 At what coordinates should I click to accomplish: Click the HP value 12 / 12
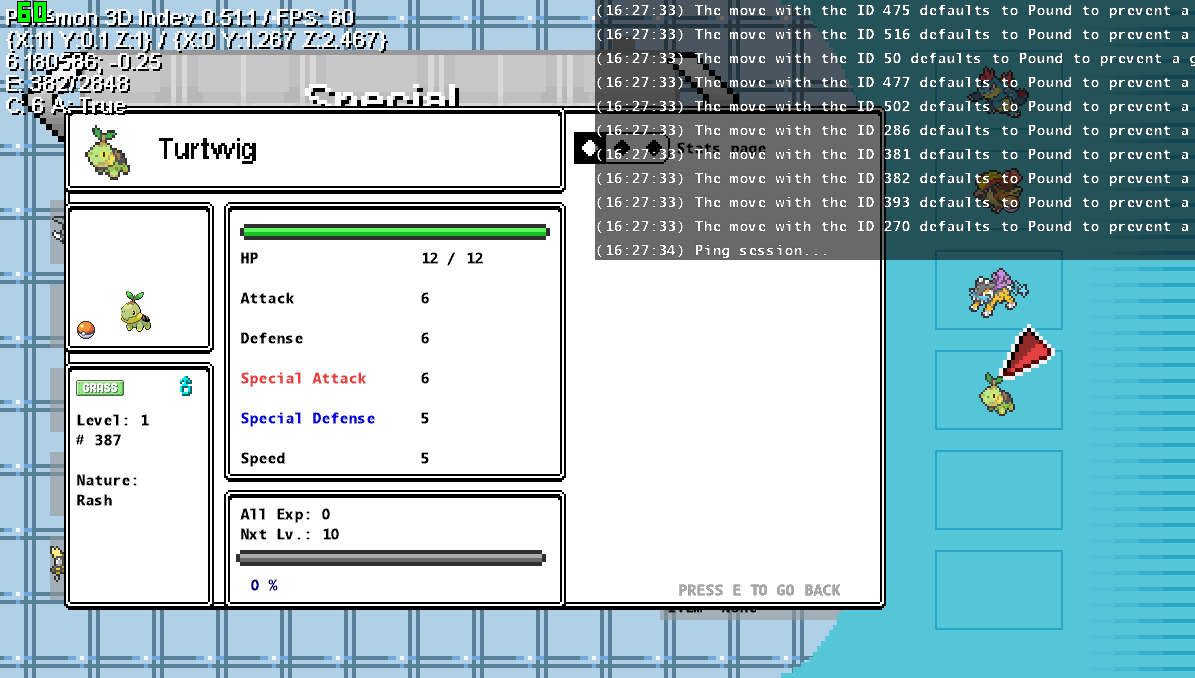453,258
